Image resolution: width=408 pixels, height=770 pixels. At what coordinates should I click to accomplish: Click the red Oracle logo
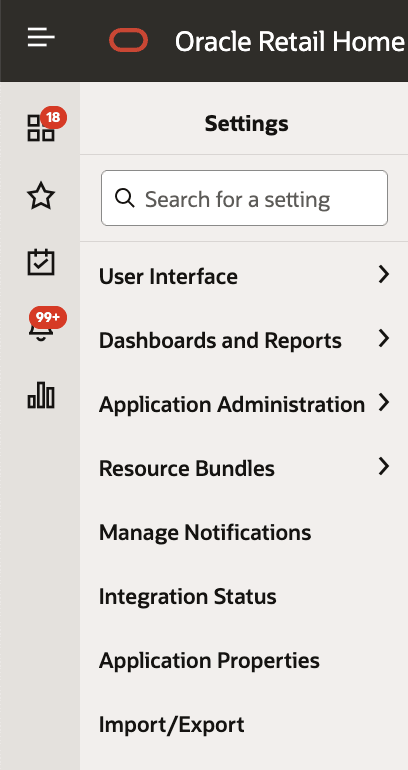129,40
